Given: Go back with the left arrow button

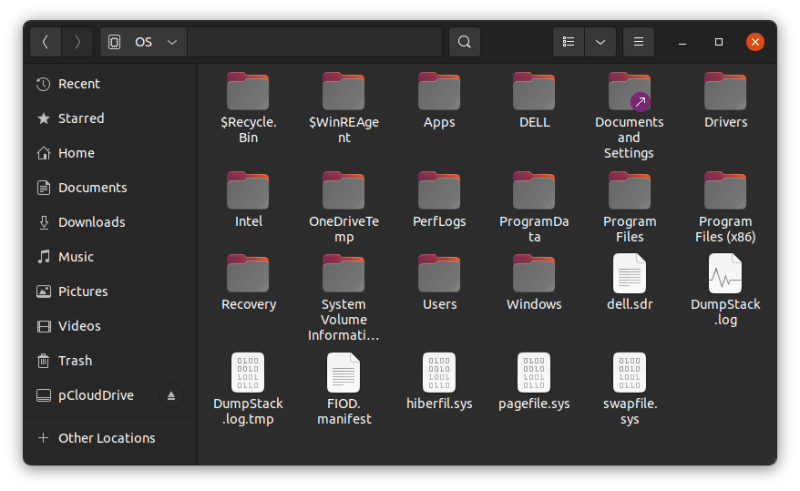Looking at the screenshot, I should [x=45, y=42].
